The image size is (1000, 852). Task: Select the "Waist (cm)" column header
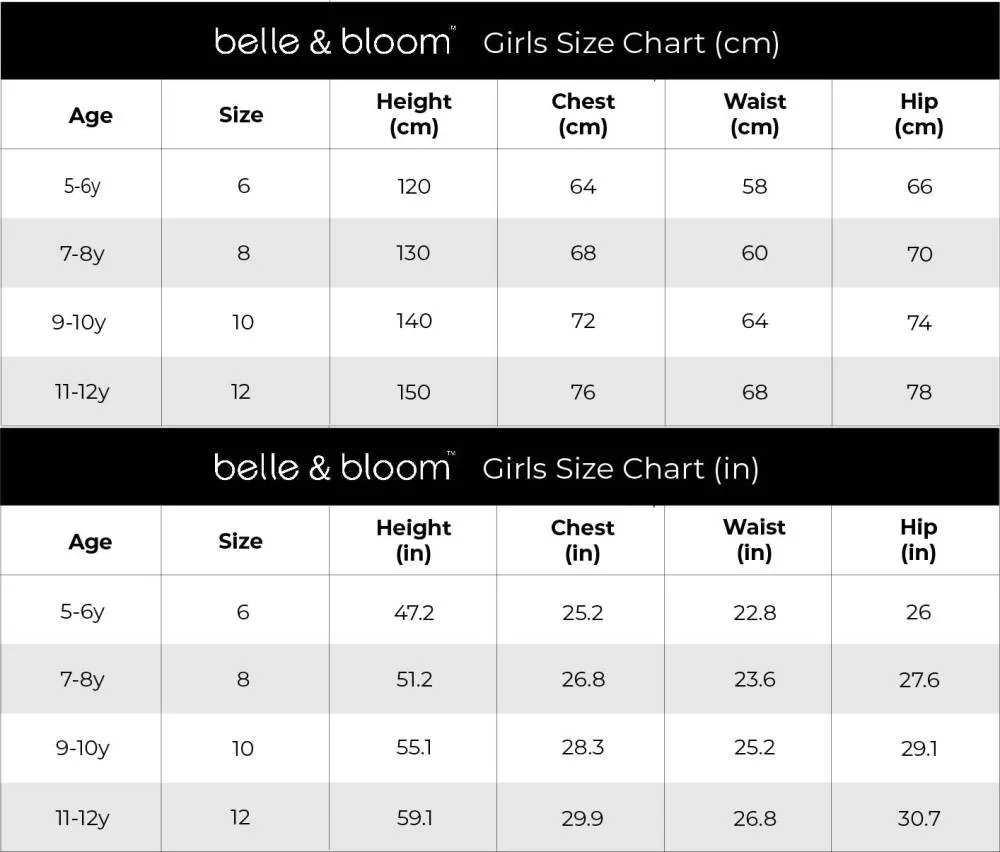pos(755,114)
